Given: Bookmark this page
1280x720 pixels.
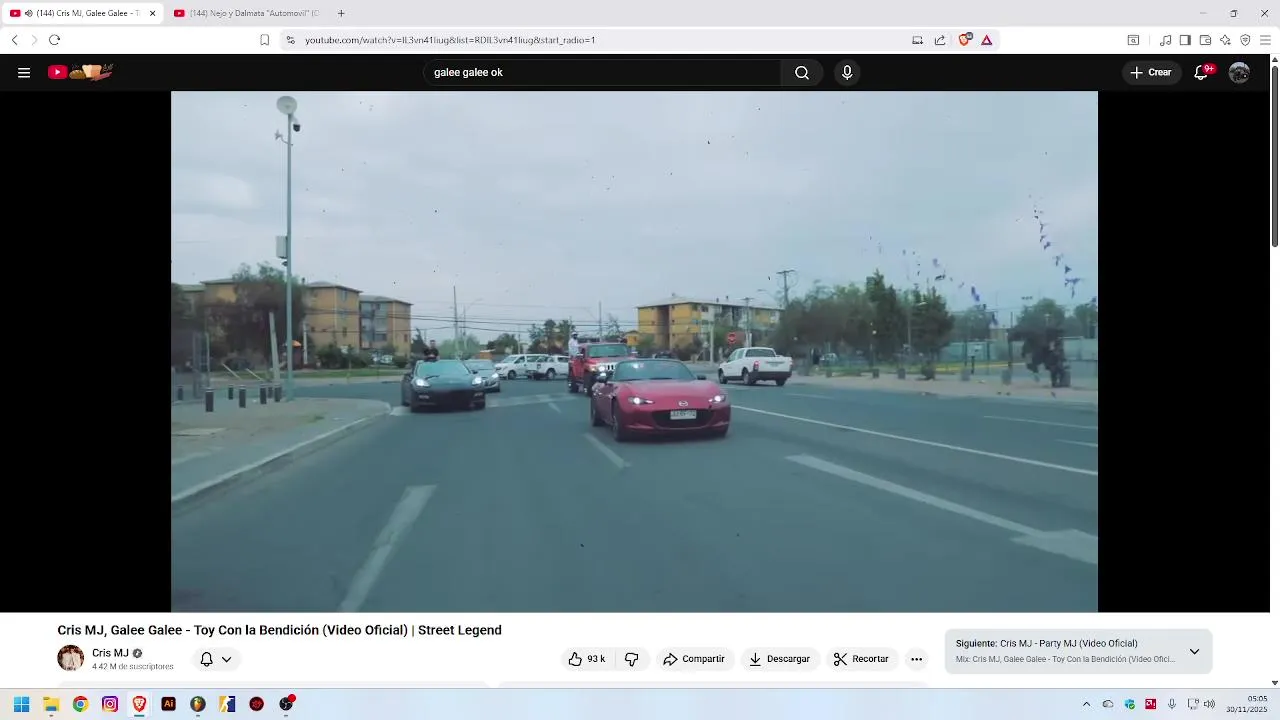Looking at the screenshot, I should 264,40.
